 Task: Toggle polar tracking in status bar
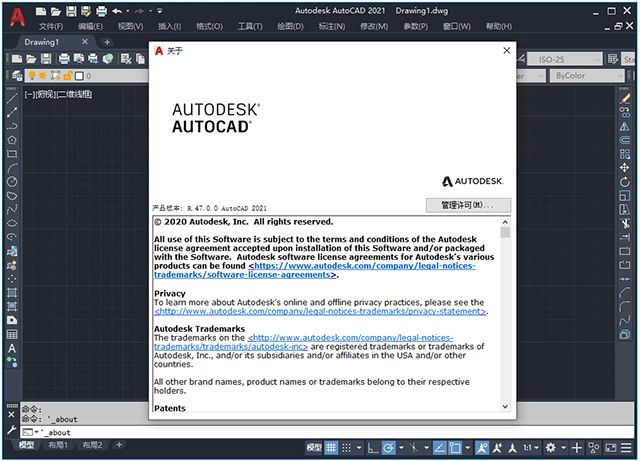pyautogui.click(x=389, y=448)
